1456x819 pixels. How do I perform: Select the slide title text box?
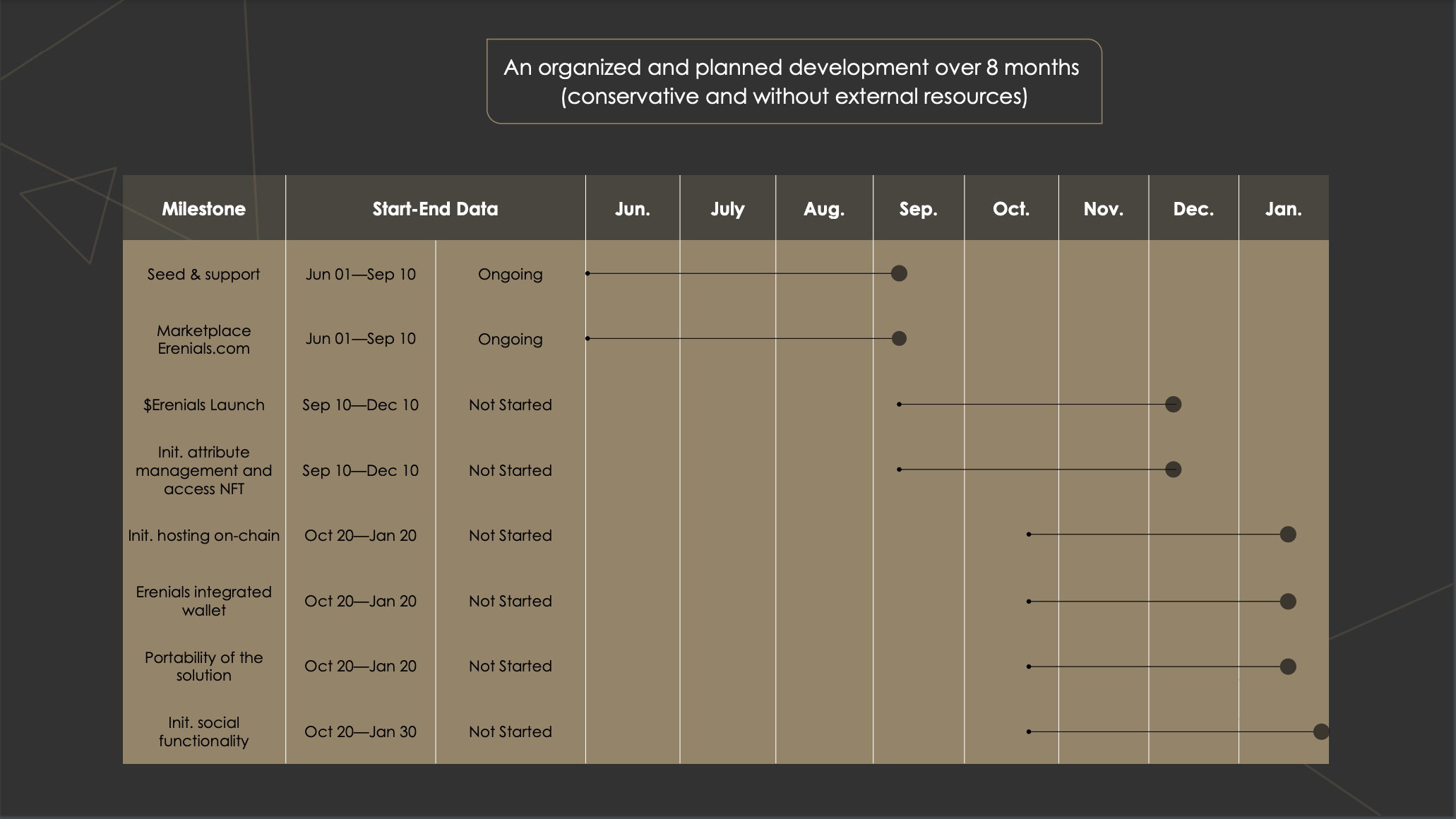coord(794,81)
